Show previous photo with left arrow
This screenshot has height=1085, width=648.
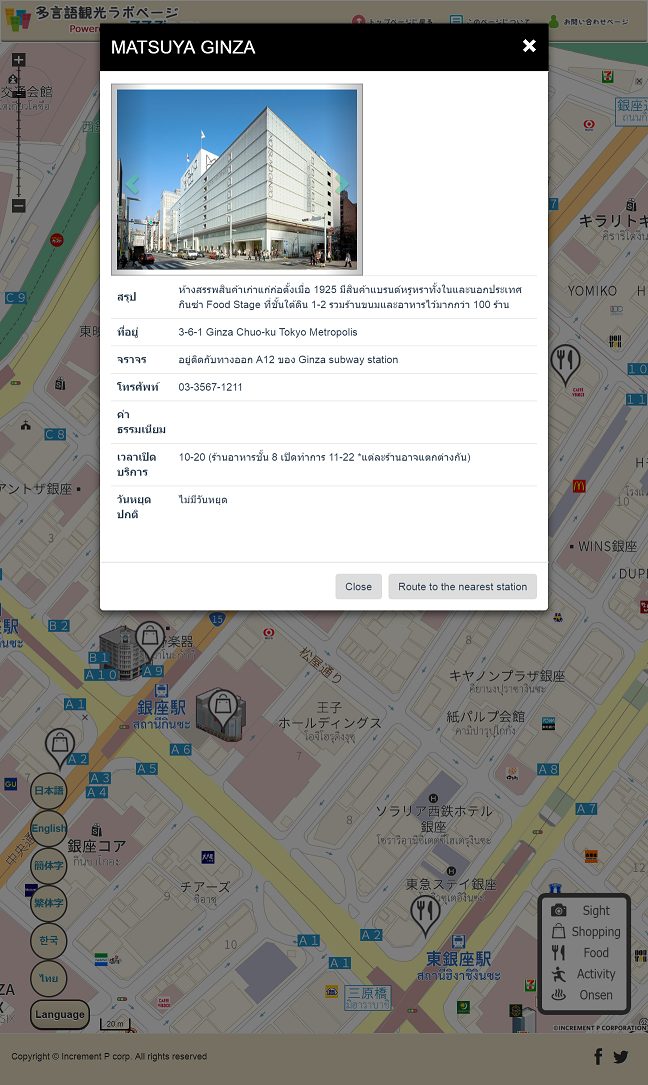tap(132, 184)
